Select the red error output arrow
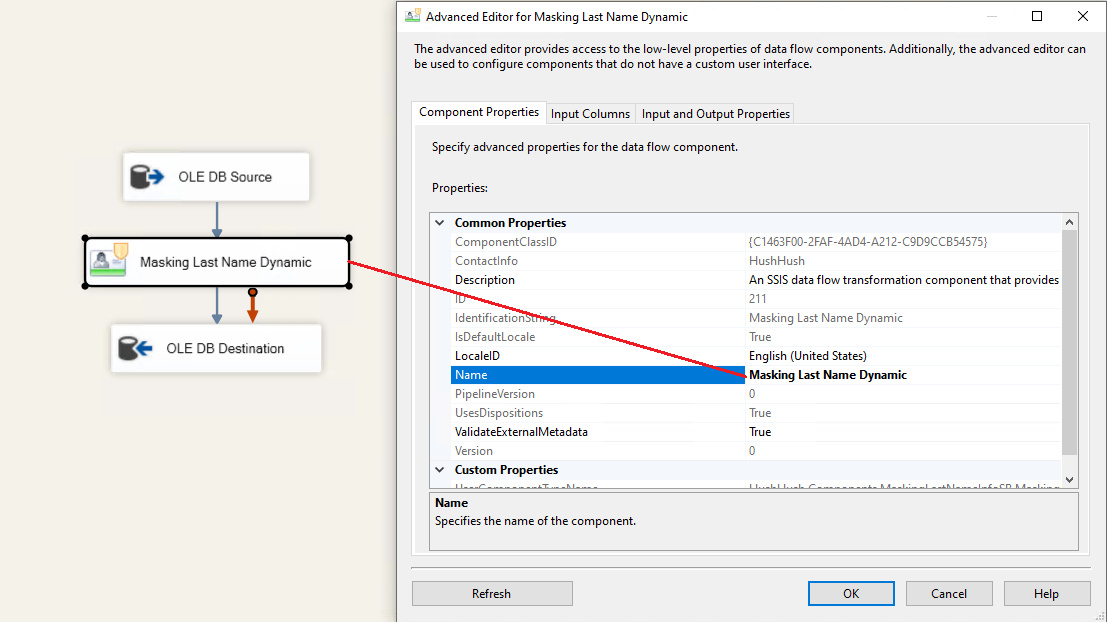 [253, 307]
